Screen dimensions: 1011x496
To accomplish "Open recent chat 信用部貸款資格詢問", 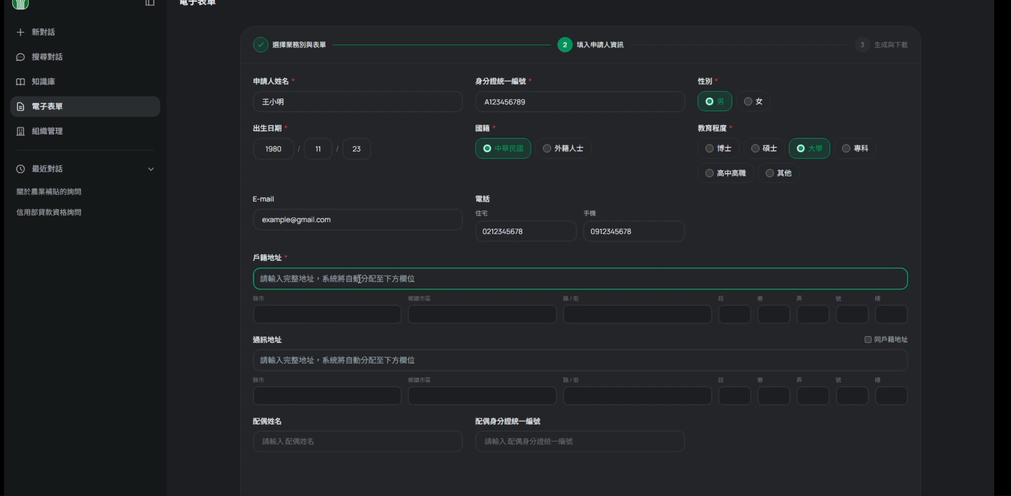I will pyautogui.click(x=48, y=212).
